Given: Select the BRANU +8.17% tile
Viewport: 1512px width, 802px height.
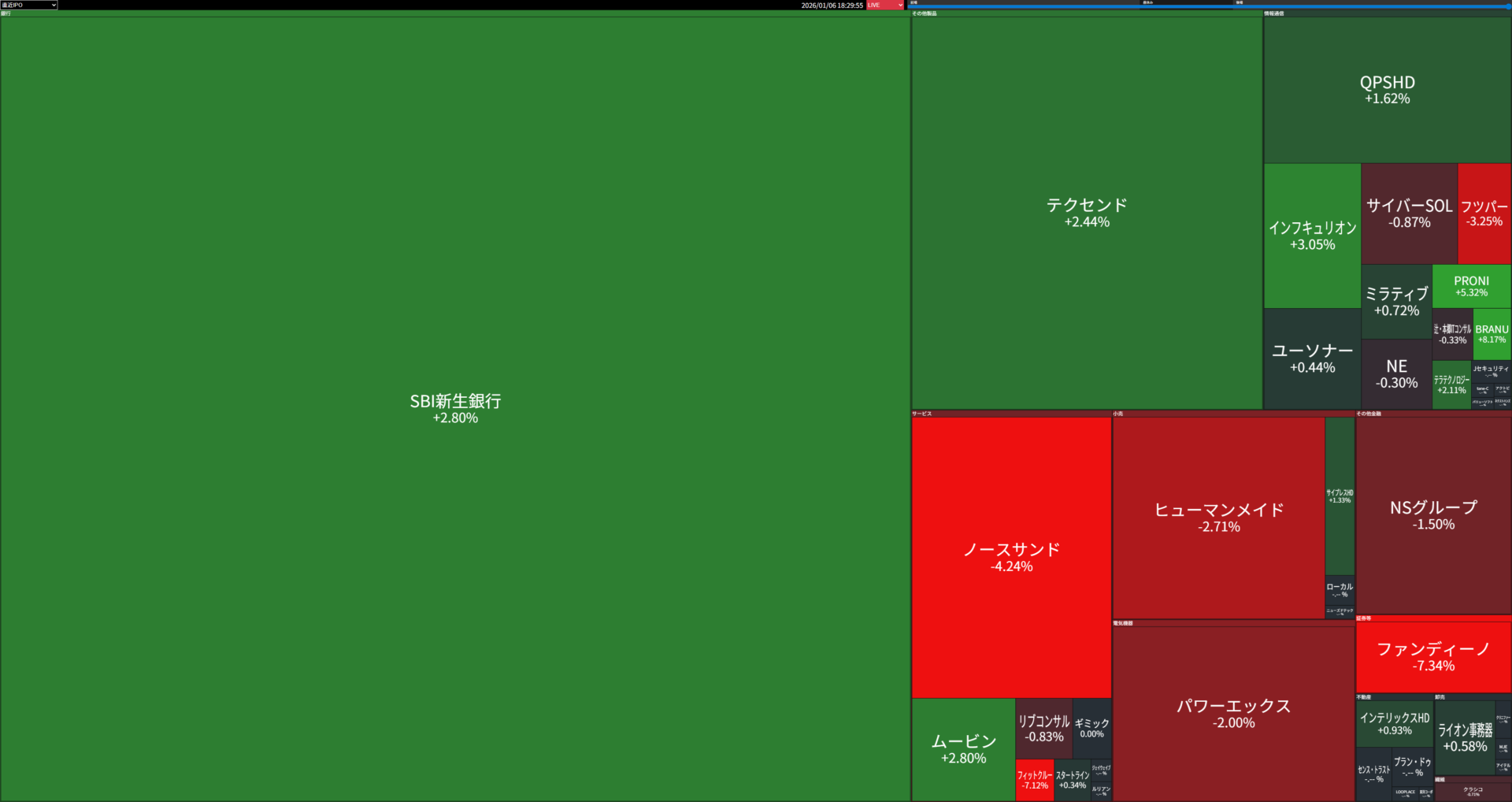Looking at the screenshot, I should (1492, 334).
